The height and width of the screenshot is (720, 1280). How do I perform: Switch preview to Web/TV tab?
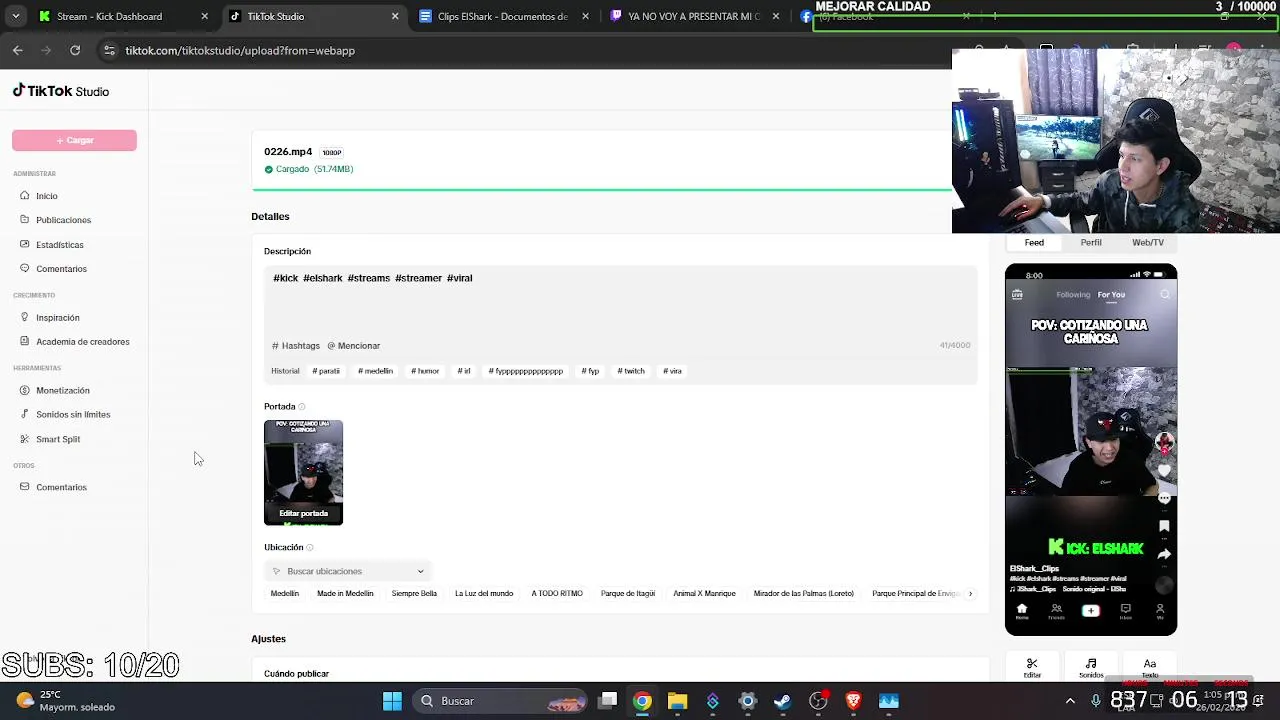(x=1148, y=243)
